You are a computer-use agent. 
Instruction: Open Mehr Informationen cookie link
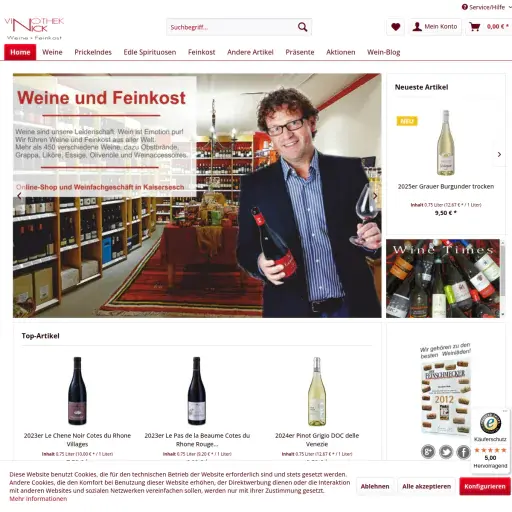point(38,499)
